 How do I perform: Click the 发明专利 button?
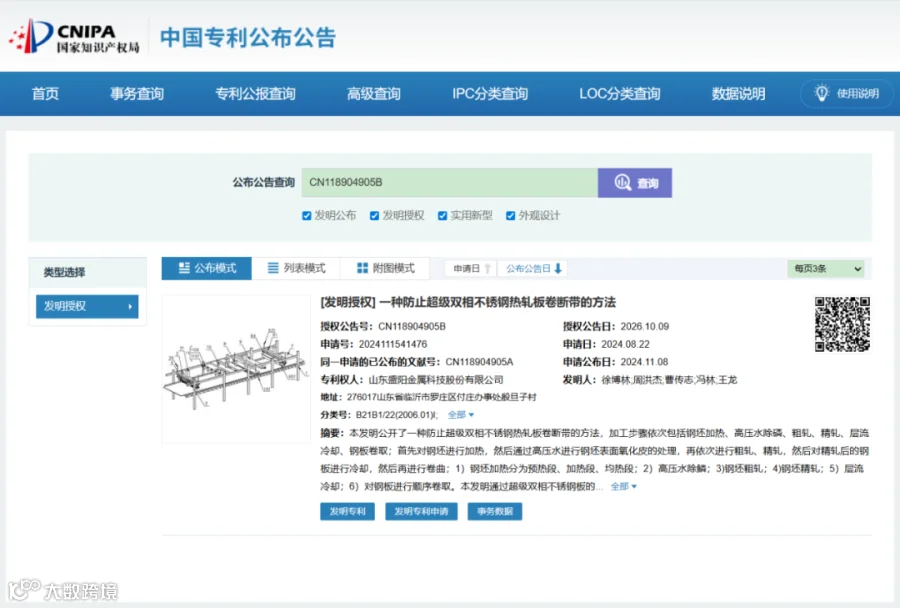(347, 511)
